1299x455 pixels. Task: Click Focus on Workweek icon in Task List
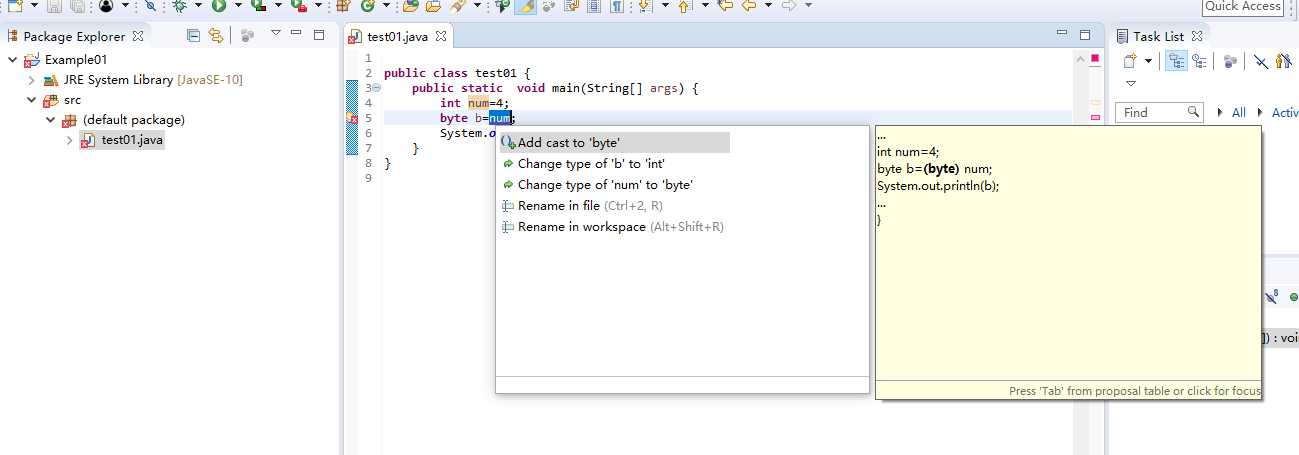click(1230, 62)
